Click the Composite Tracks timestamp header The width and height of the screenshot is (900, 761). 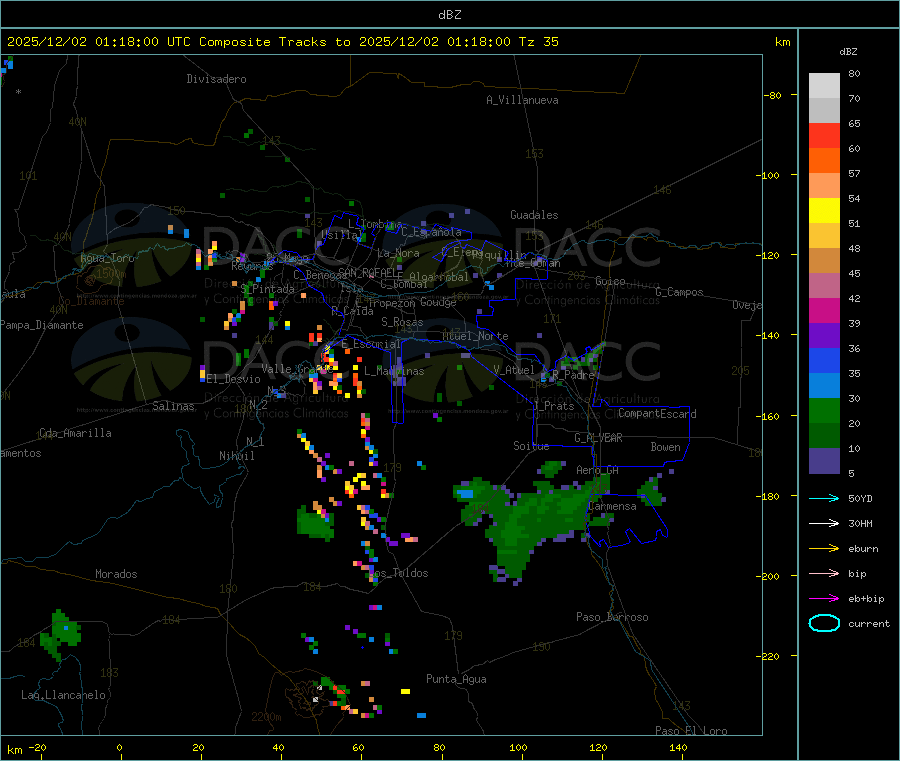[x=282, y=42]
